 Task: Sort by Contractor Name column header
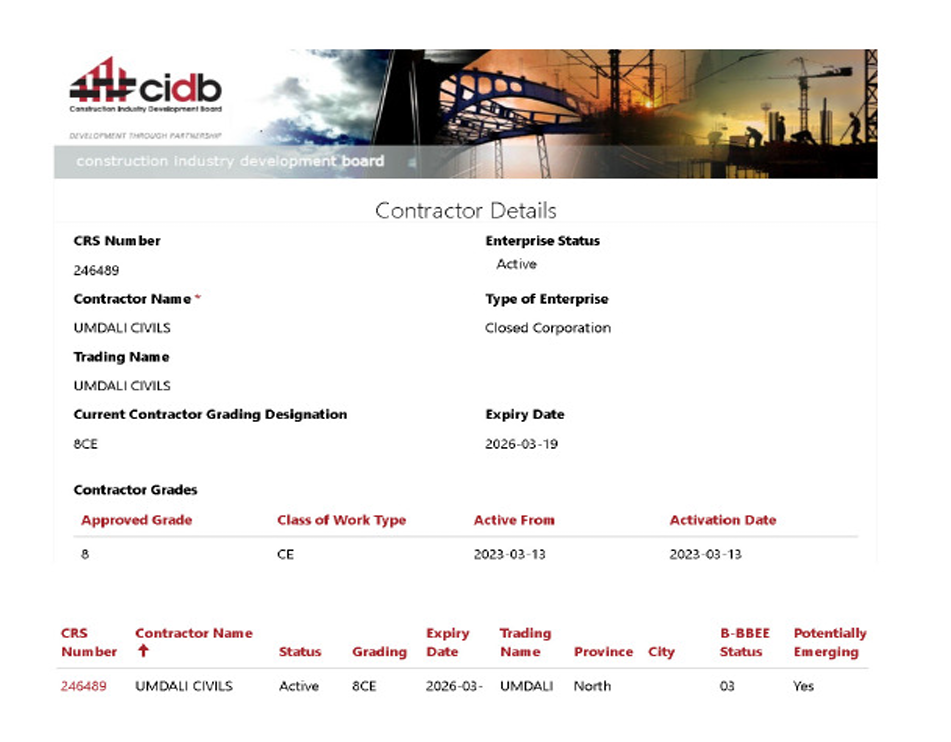click(x=193, y=633)
